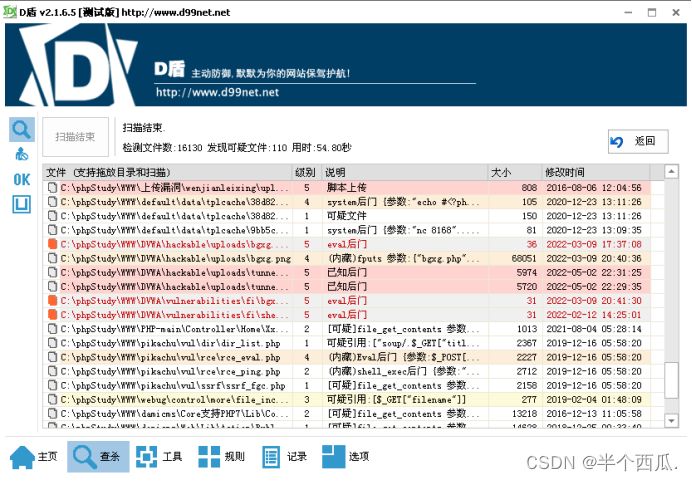
Task: Click file icon of dir_list.php row
Action: pyautogui.click(x=53, y=343)
